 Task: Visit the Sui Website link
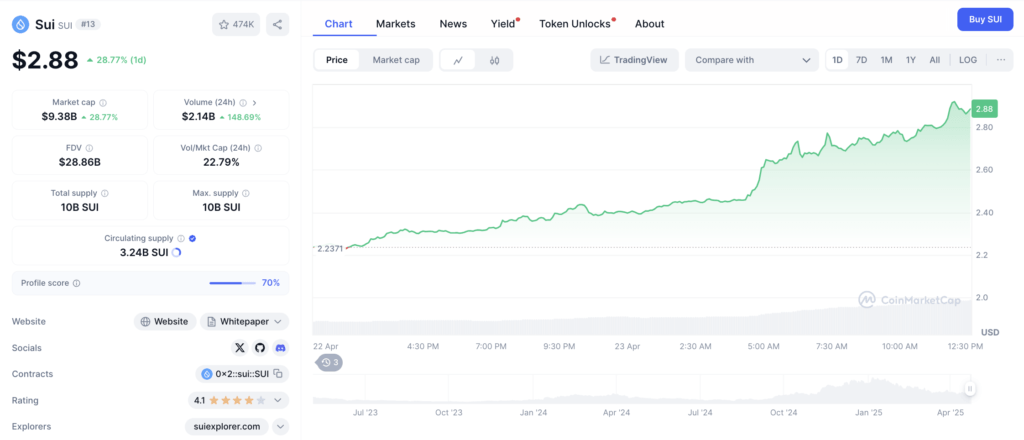click(165, 321)
